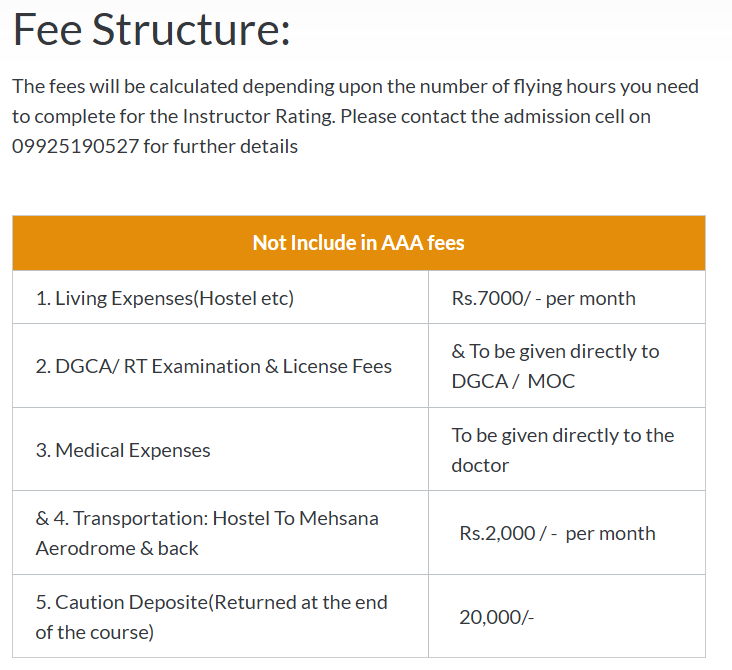Viewport: 732px width, 670px height.
Task: Click the Fee Structure heading
Action: pyautogui.click(x=151, y=31)
